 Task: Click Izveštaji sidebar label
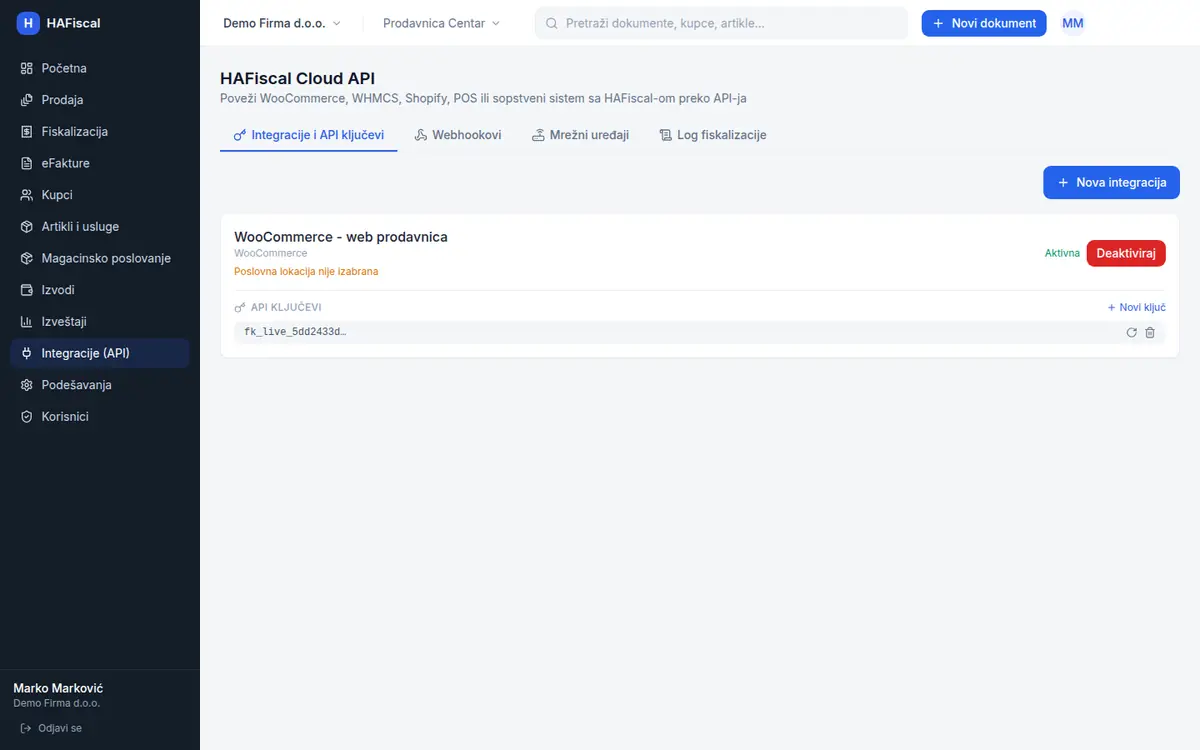coord(64,322)
